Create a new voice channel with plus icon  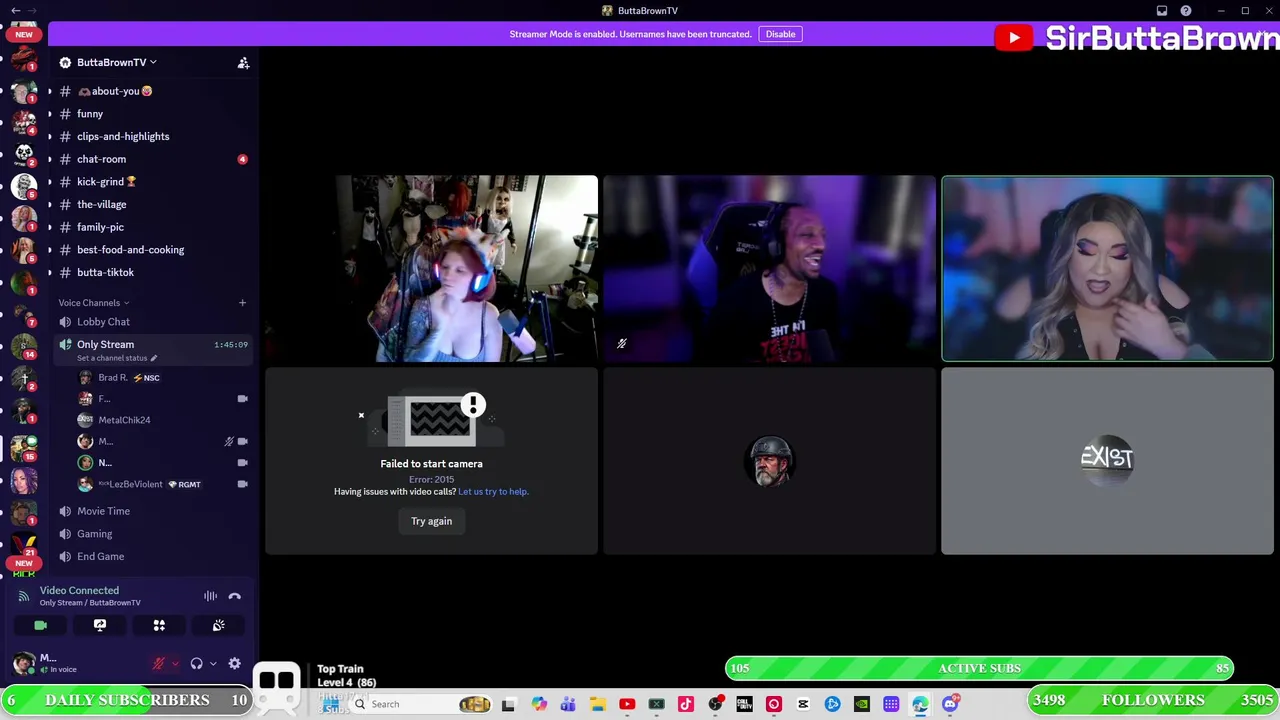(242, 303)
